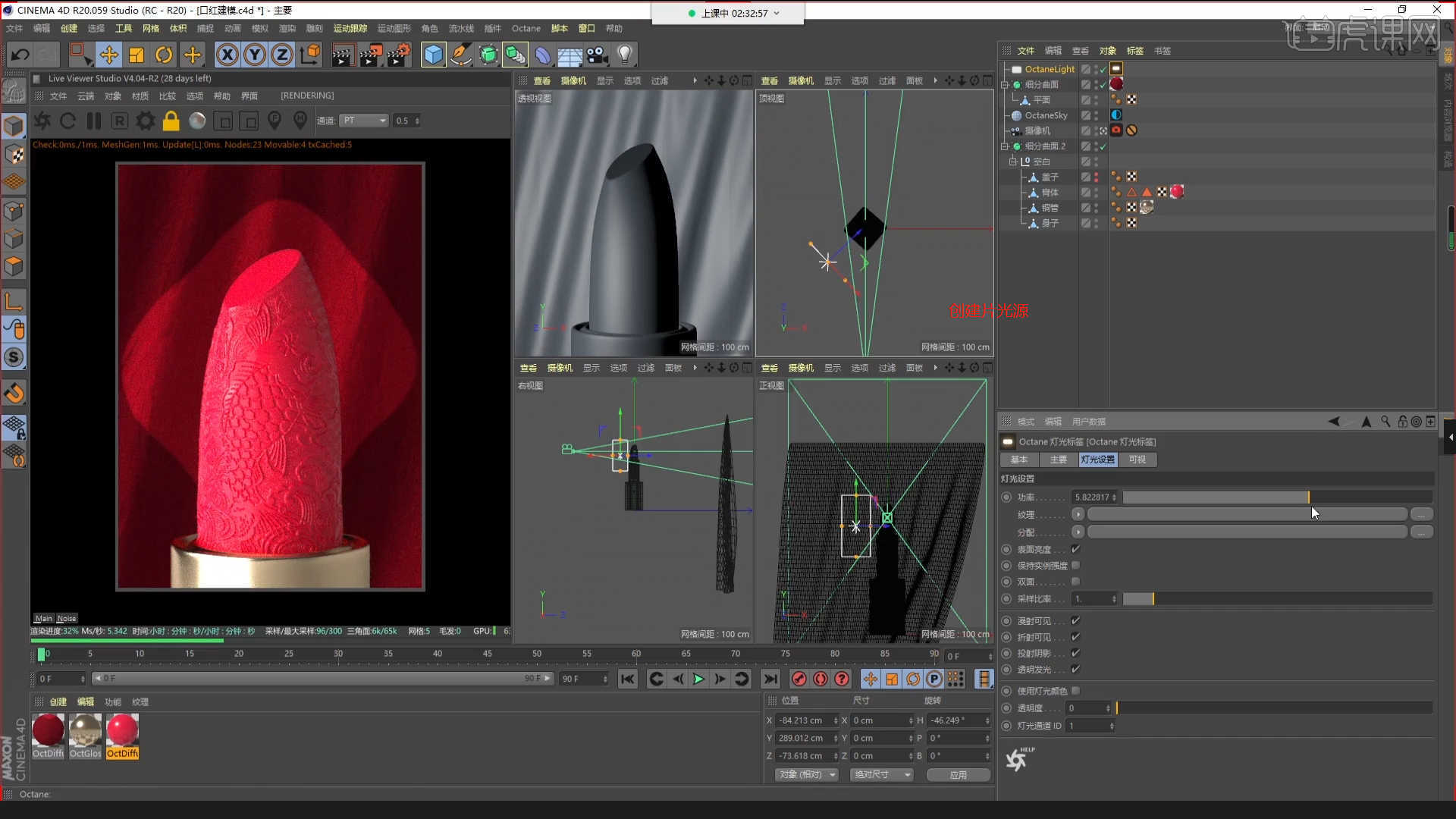Select the 灯光设置 attribute tab

(x=1098, y=460)
